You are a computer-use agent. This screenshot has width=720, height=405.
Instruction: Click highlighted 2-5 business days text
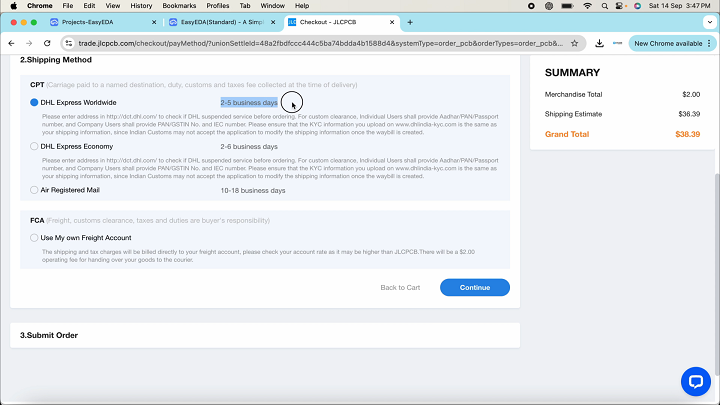tap(249, 102)
